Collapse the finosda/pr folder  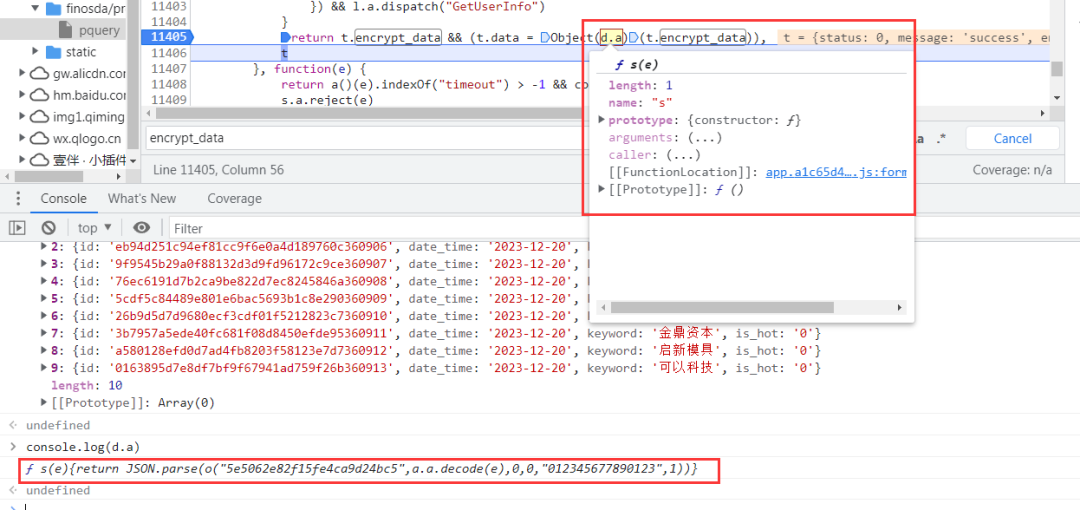[x=35, y=9]
